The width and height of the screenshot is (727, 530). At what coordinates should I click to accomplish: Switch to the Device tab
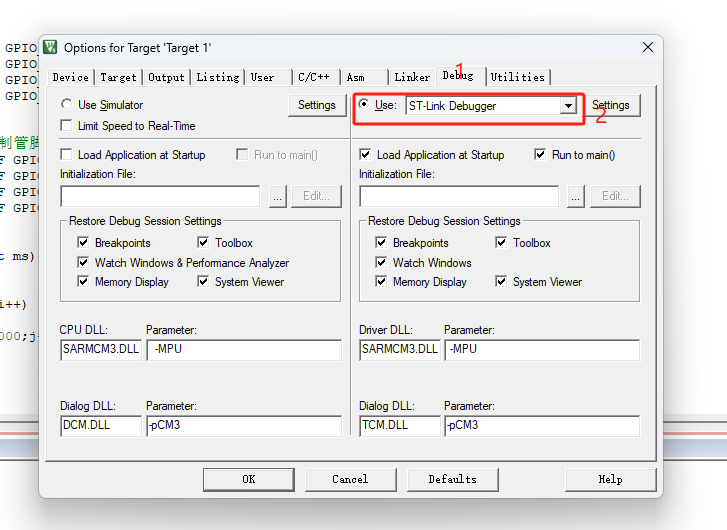70,77
